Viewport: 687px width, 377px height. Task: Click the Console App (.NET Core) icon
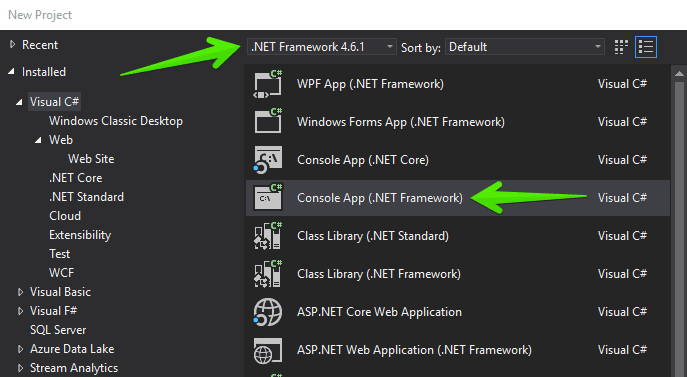(x=268, y=160)
